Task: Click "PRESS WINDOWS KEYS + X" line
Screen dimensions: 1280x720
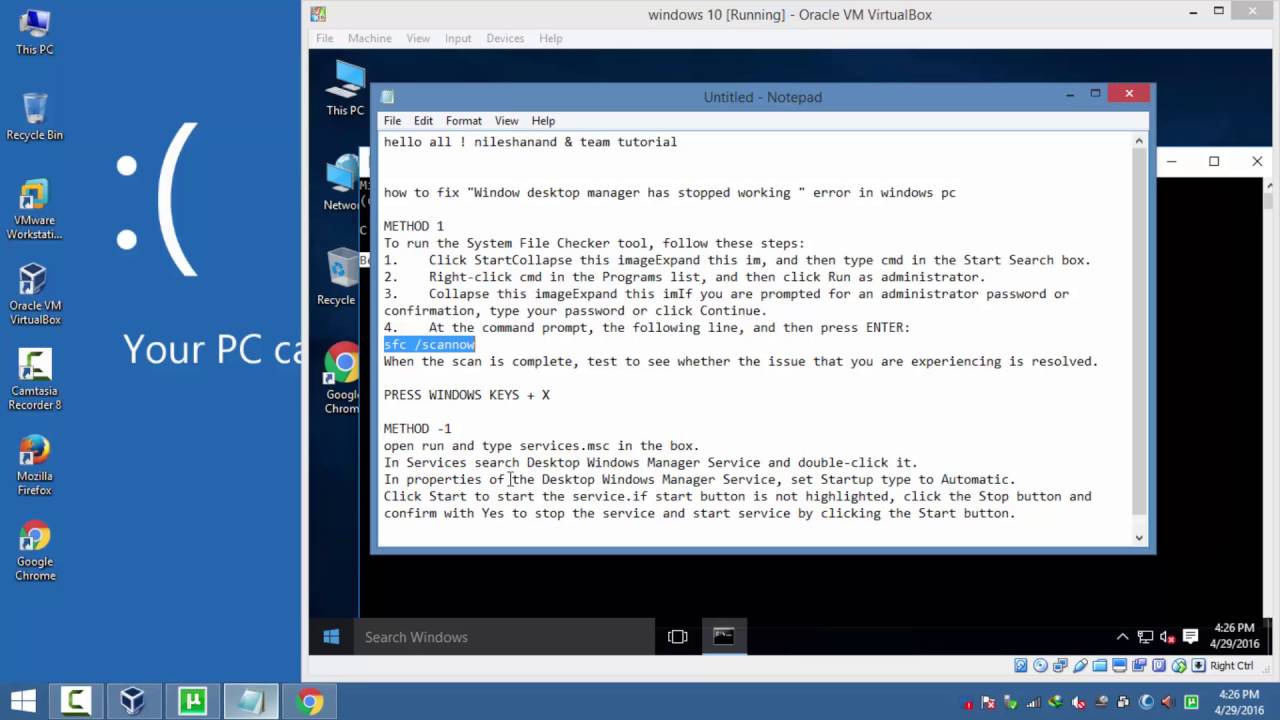Action: point(467,395)
